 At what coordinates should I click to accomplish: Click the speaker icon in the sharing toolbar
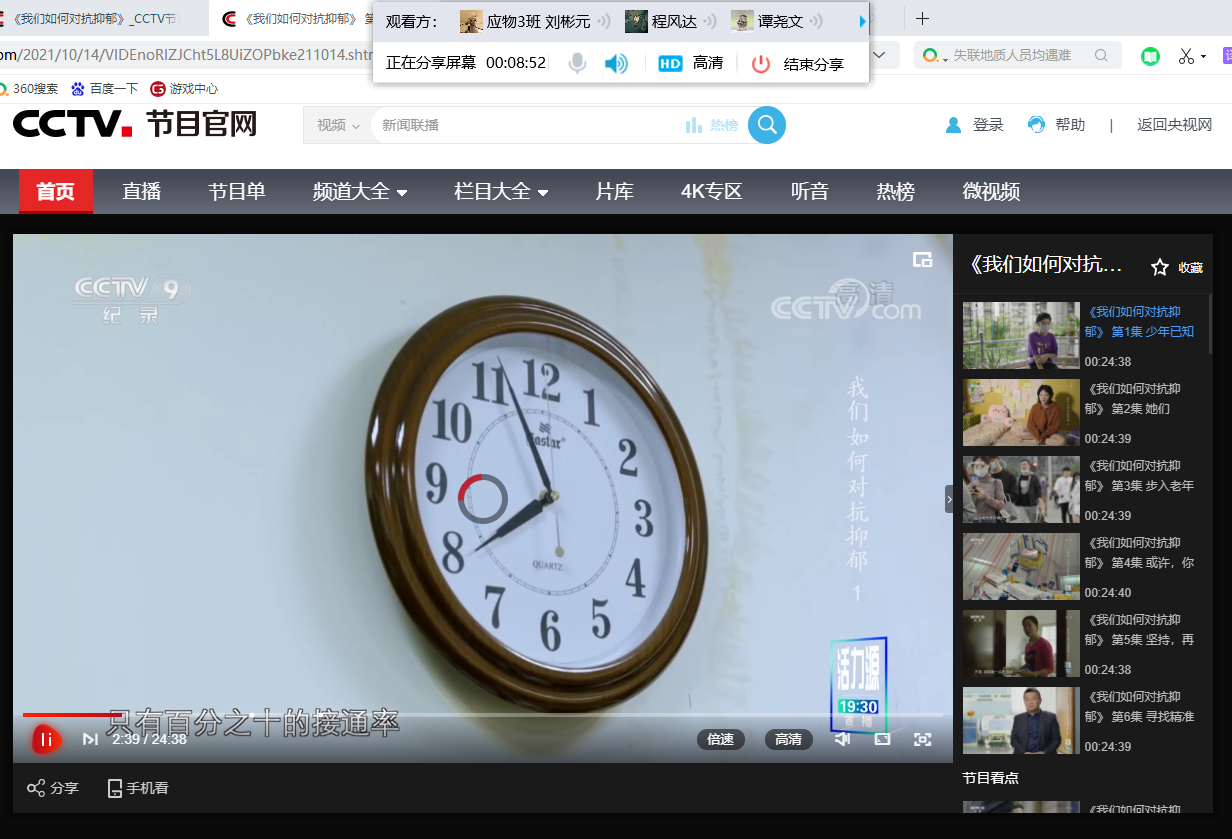tap(616, 63)
